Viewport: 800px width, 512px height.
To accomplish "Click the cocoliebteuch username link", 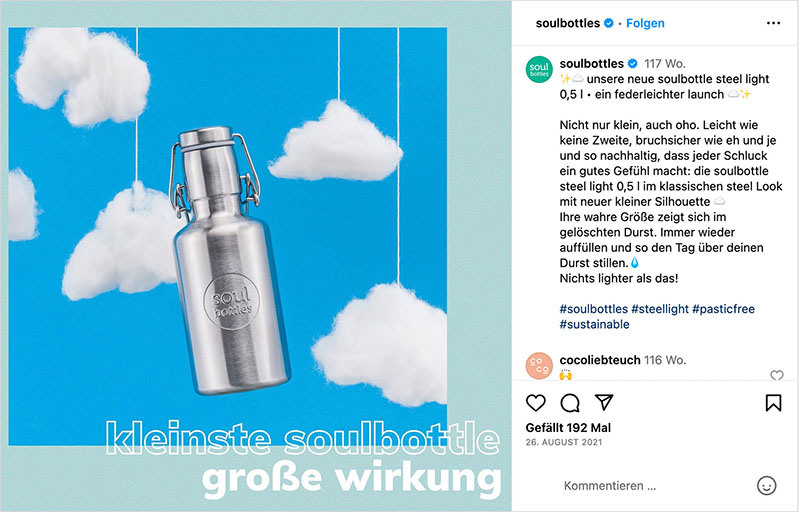I will 599,360.
